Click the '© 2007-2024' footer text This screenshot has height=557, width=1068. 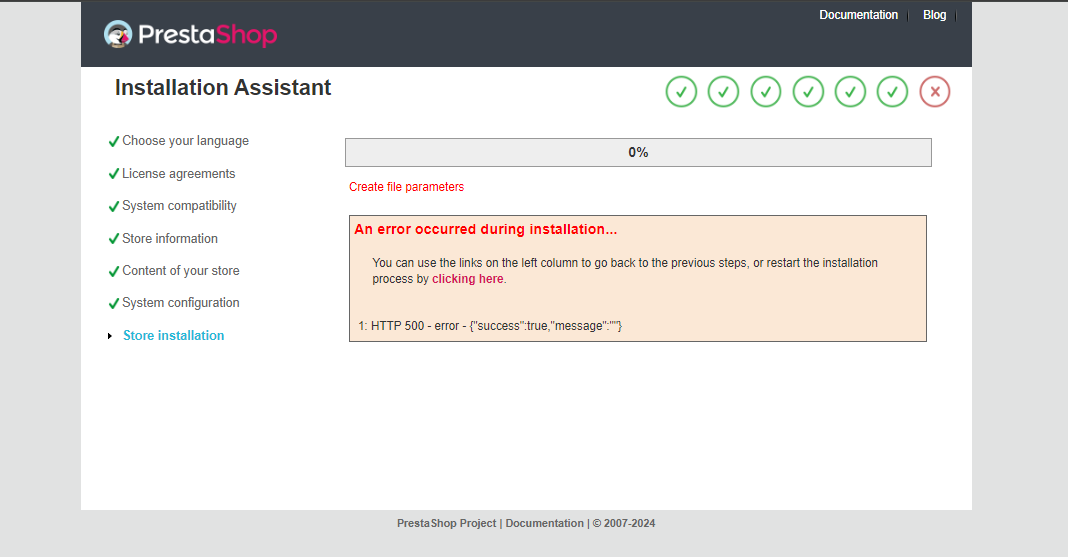pyautogui.click(x=623, y=523)
